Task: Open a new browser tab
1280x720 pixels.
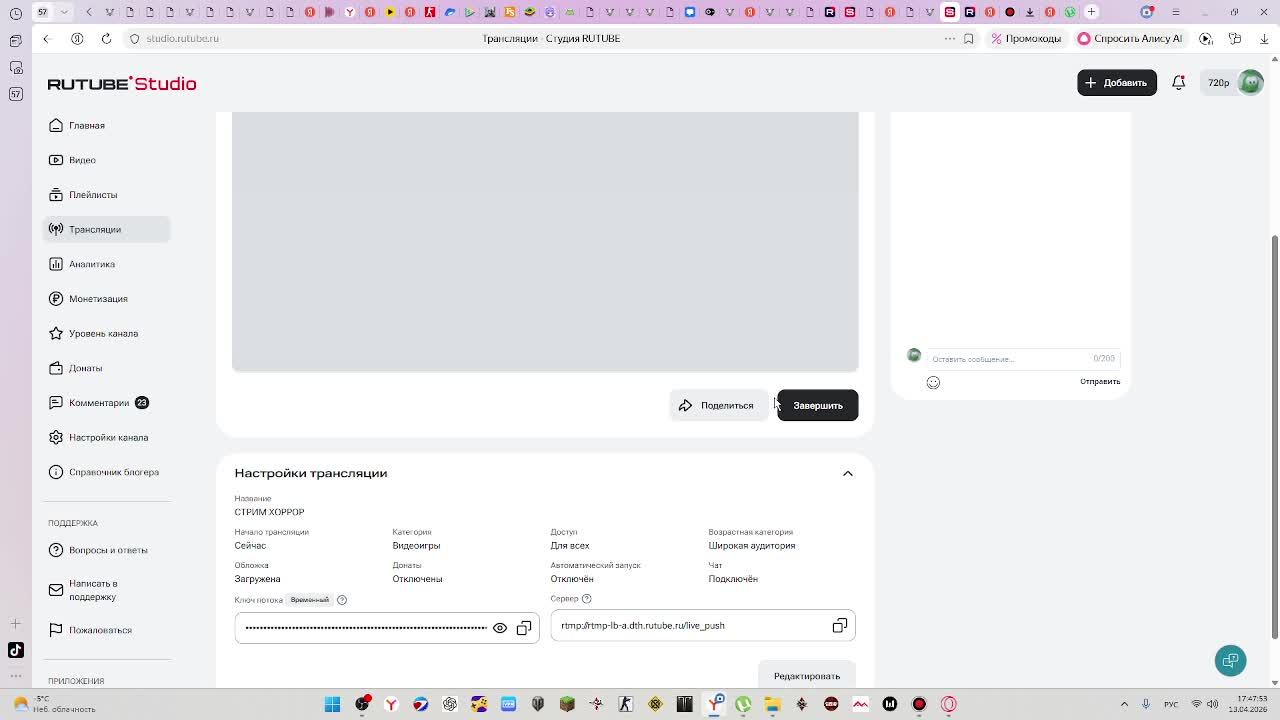Action: point(1091,12)
